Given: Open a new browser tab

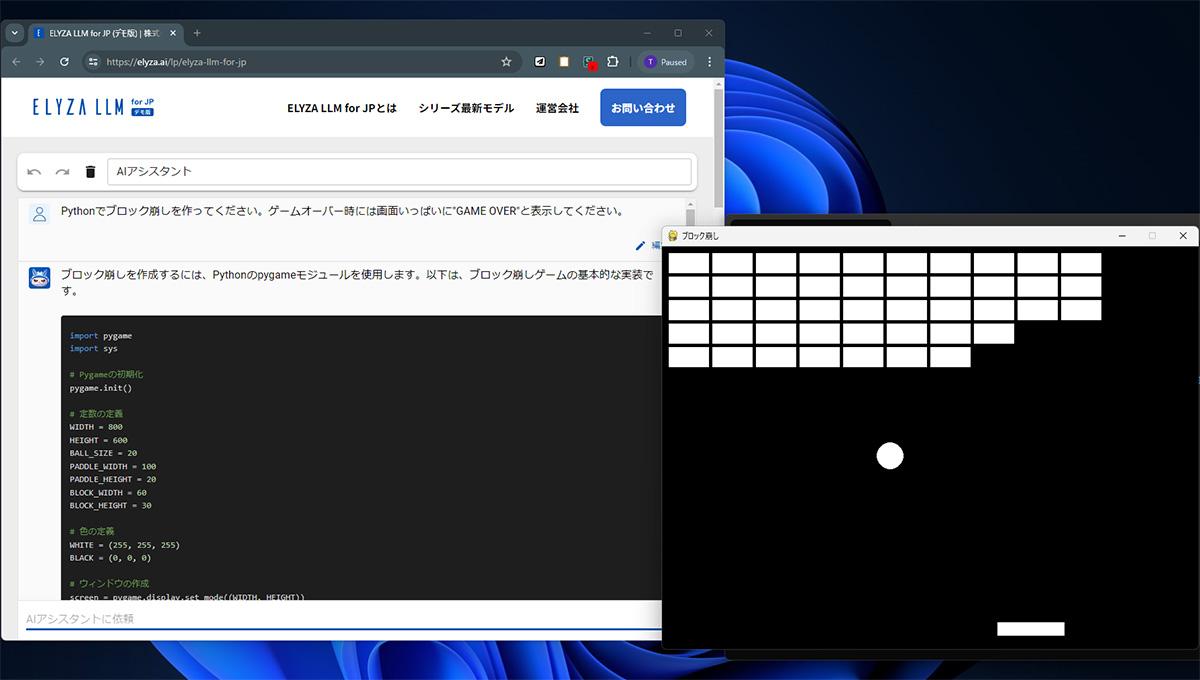Looking at the screenshot, I should pyautogui.click(x=197, y=33).
